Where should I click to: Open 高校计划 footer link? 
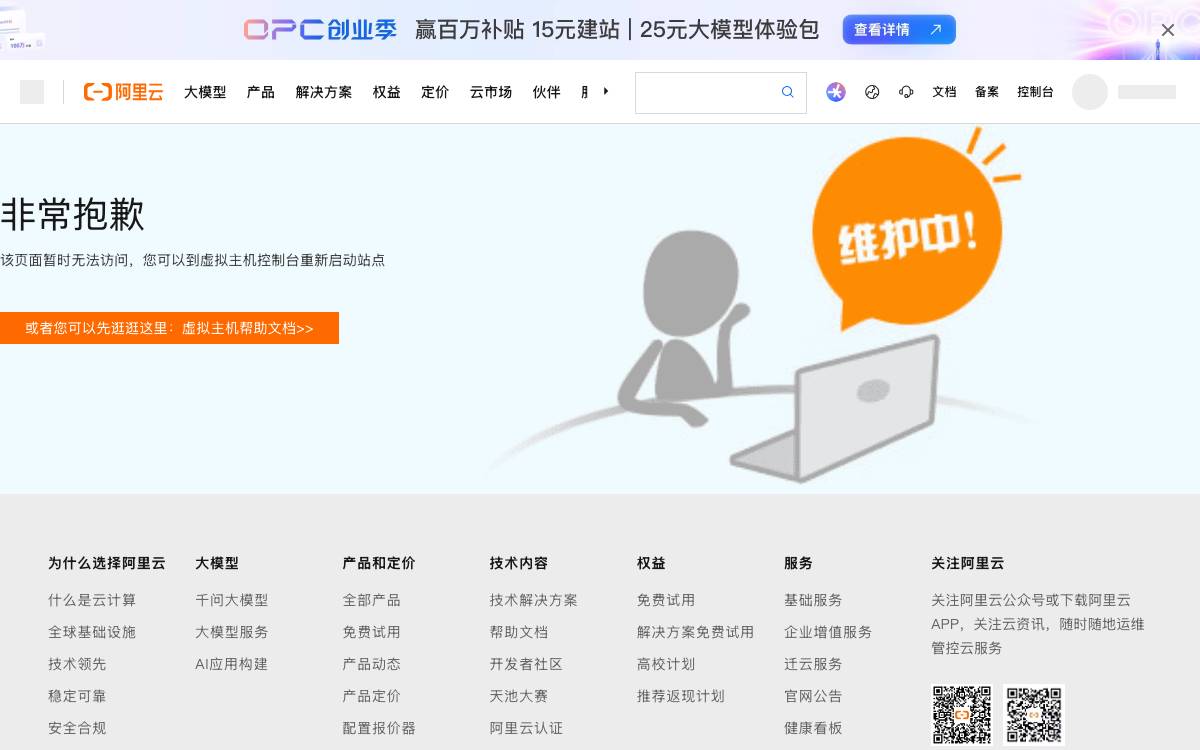(666, 664)
